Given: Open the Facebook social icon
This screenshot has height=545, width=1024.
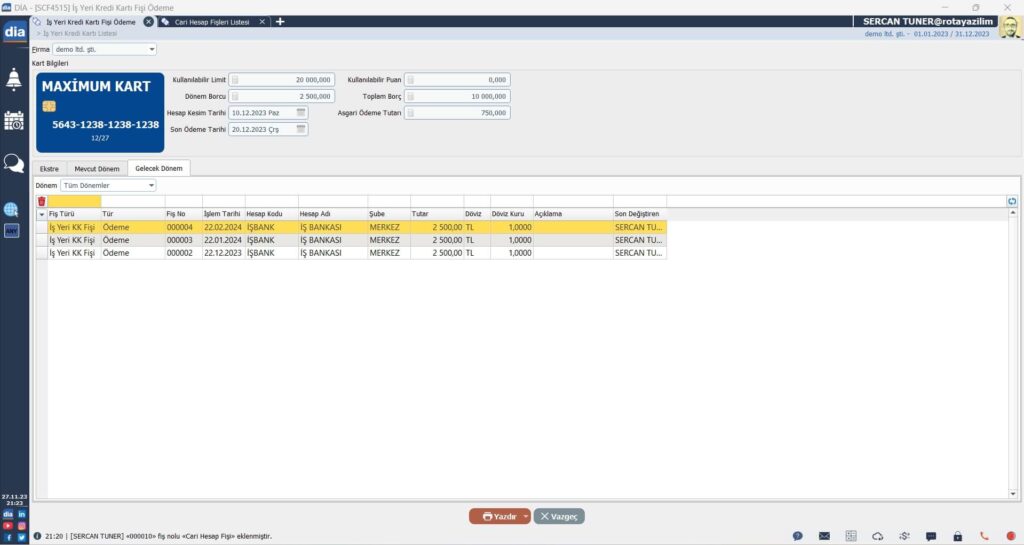Looking at the screenshot, I should (8, 537).
